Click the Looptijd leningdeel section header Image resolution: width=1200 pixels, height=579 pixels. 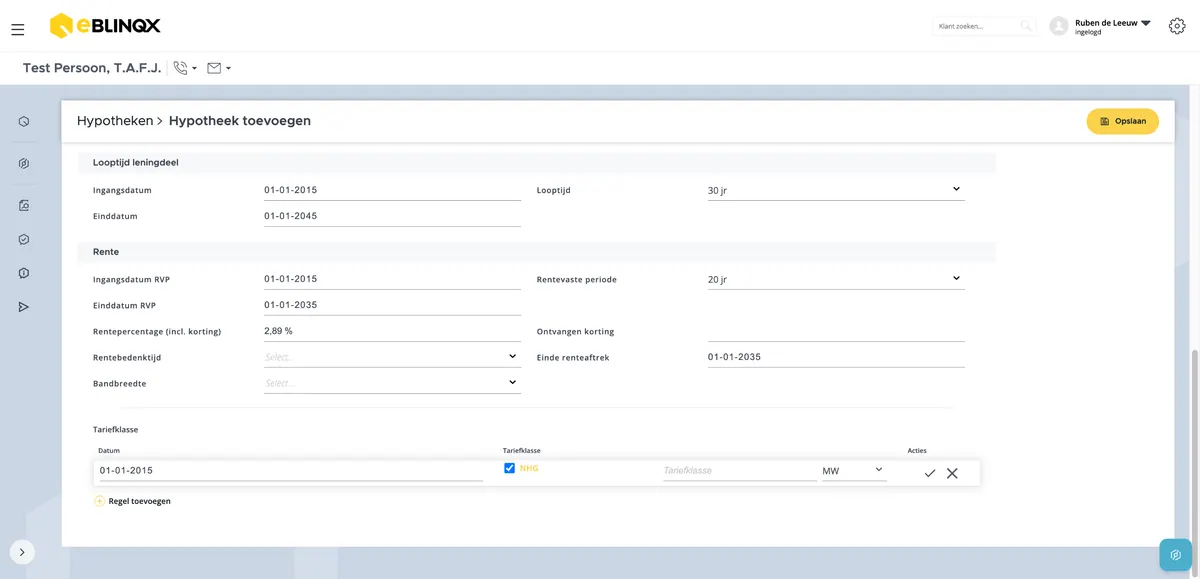tap(536, 162)
